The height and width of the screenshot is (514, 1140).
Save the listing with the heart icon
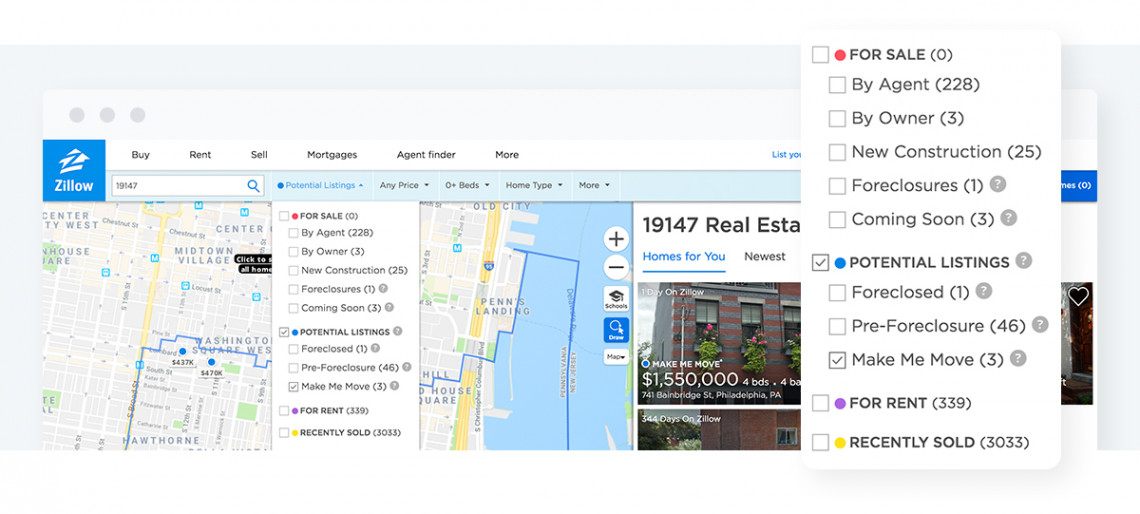point(1078,296)
